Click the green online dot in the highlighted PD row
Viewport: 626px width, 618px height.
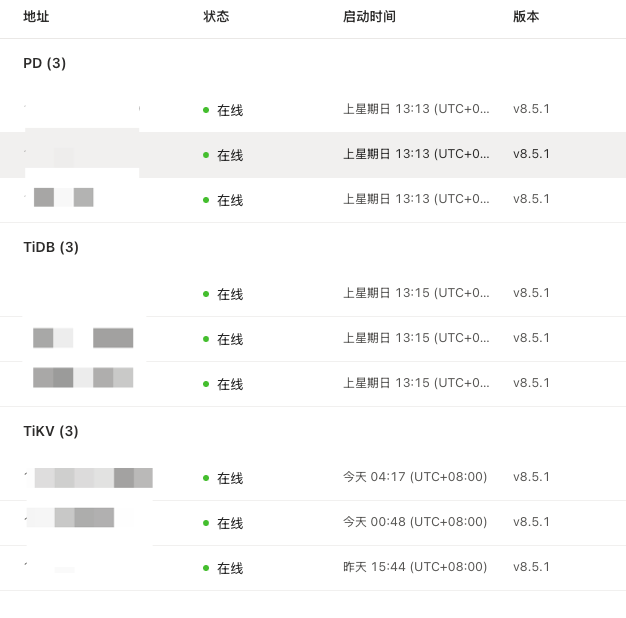coord(206,155)
